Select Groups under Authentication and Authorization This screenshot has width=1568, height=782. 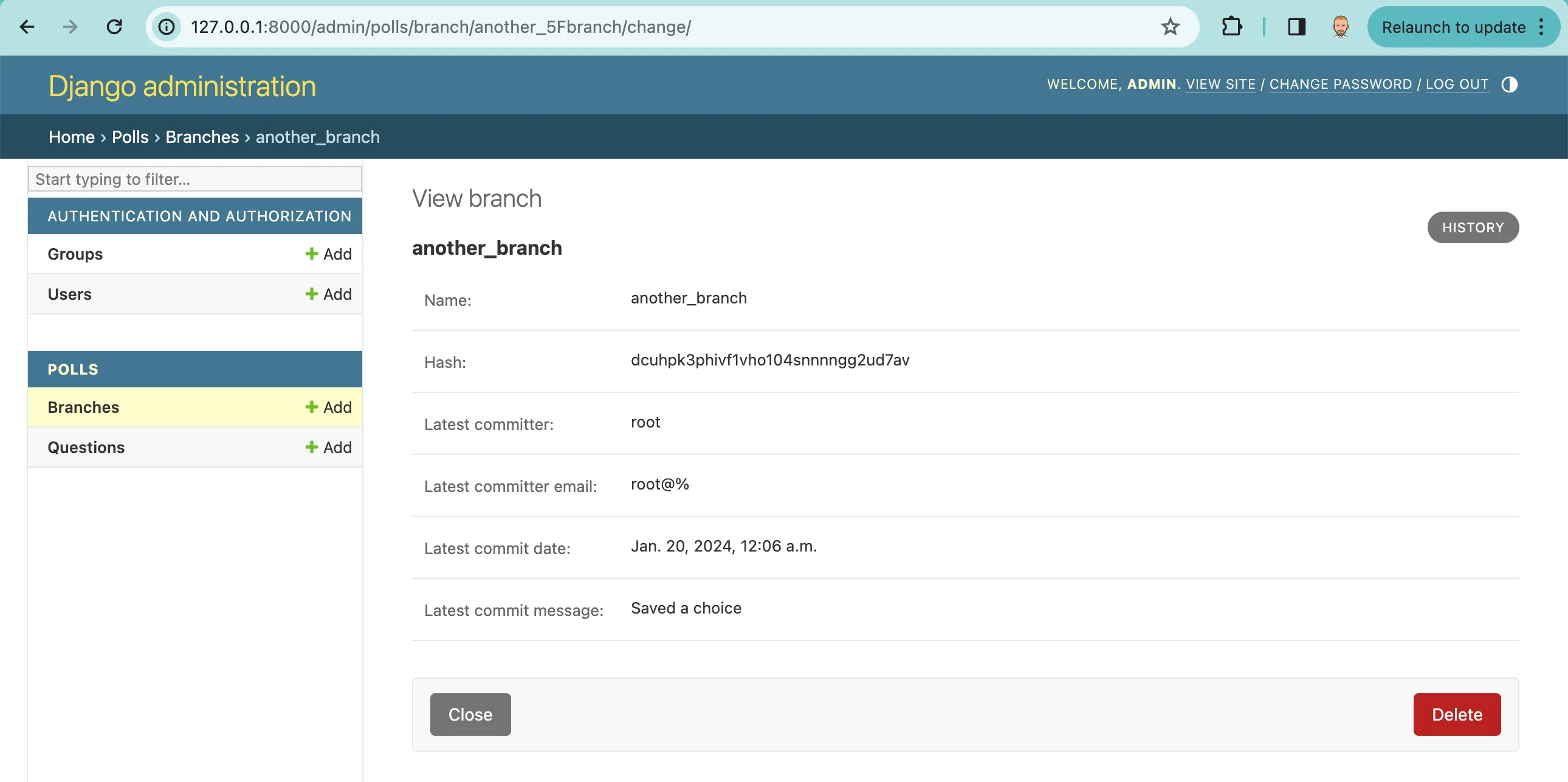click(x=74, y=254)
